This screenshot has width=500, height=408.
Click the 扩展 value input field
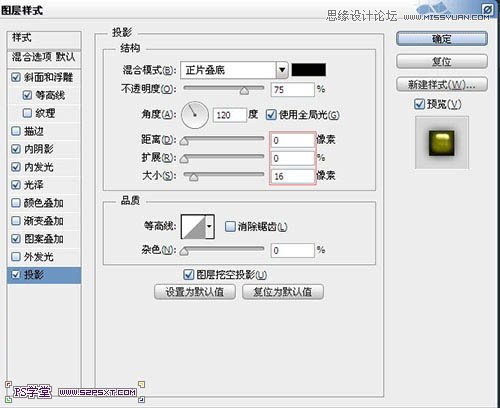pyautogui.click(x=293, y=158)
